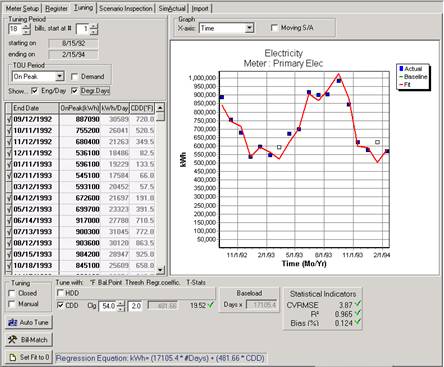Open the TOU Period On Peak dropdown

click(x=60, y=77)
